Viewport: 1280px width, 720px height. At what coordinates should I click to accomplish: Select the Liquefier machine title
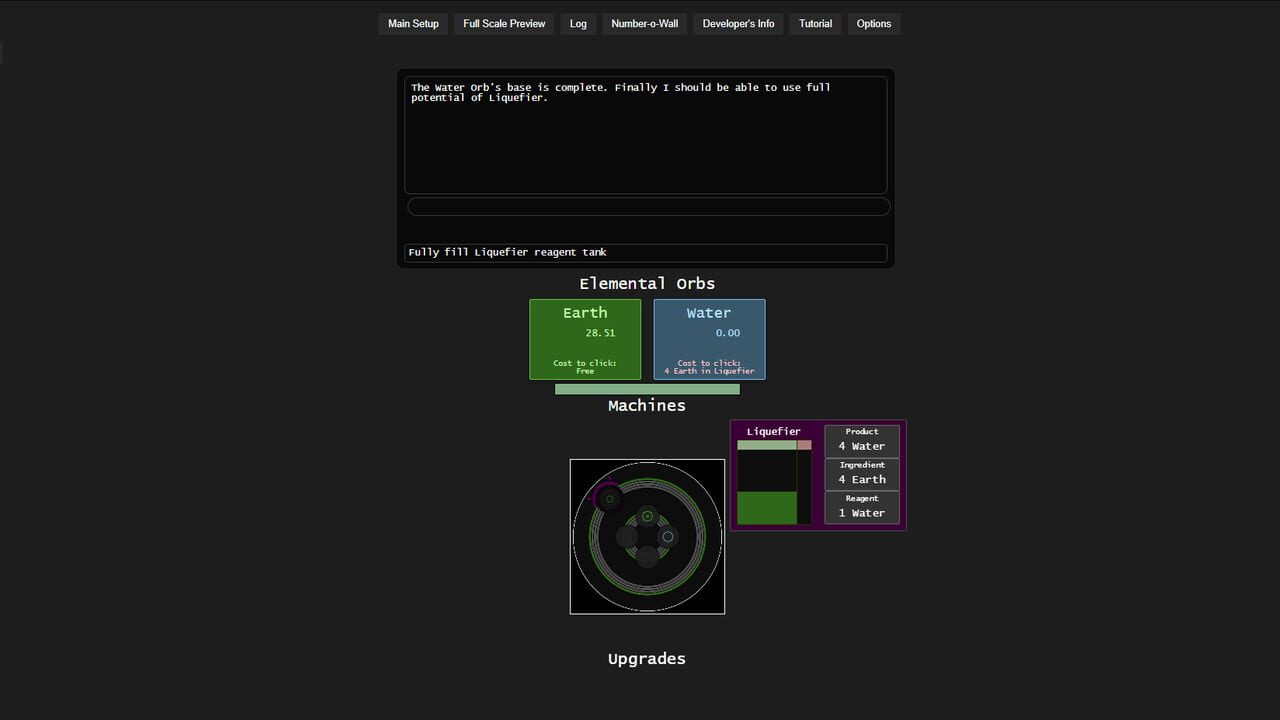[x=773, y=432]
